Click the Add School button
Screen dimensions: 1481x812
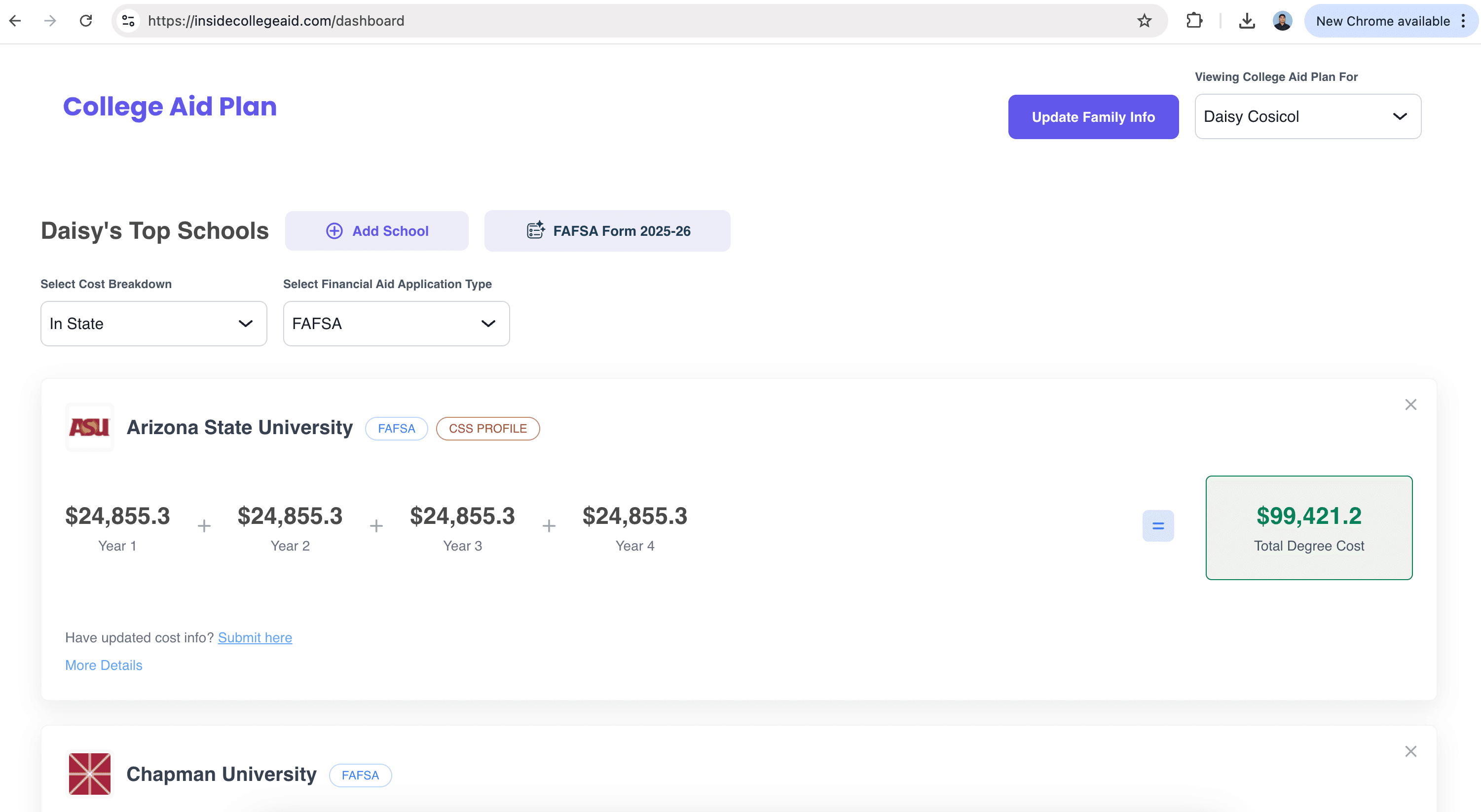376,230
